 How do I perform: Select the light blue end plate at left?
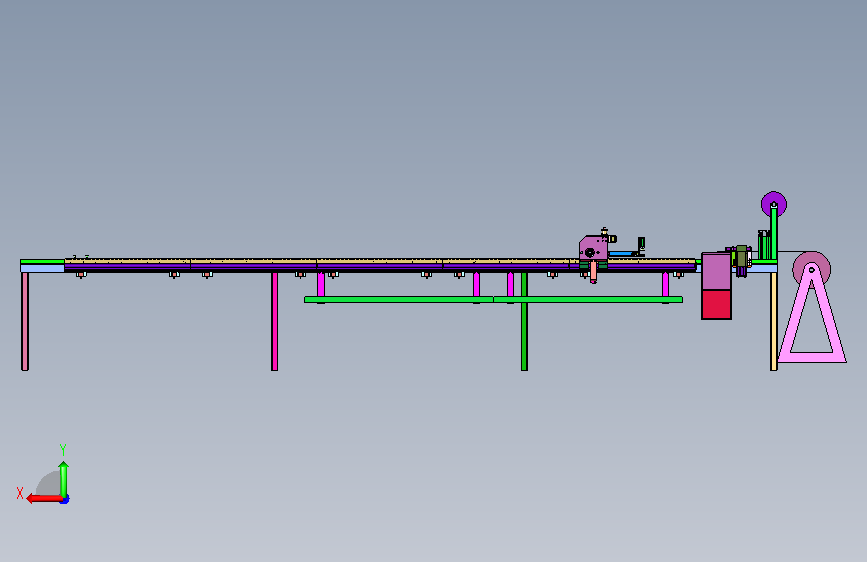point(43,268)
